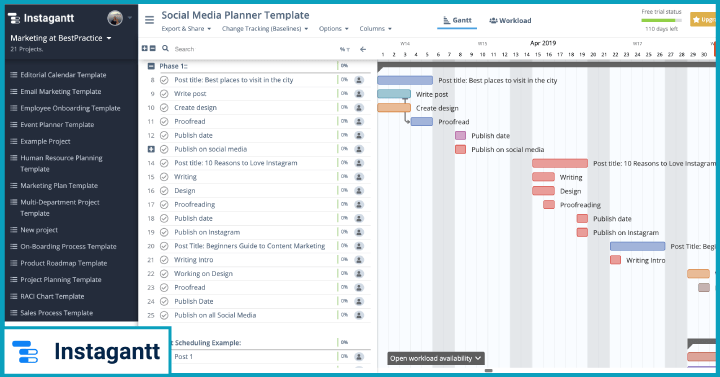Open Product Roadmap Template project
This screenshot has height=377, width=720.
point(63,263)
